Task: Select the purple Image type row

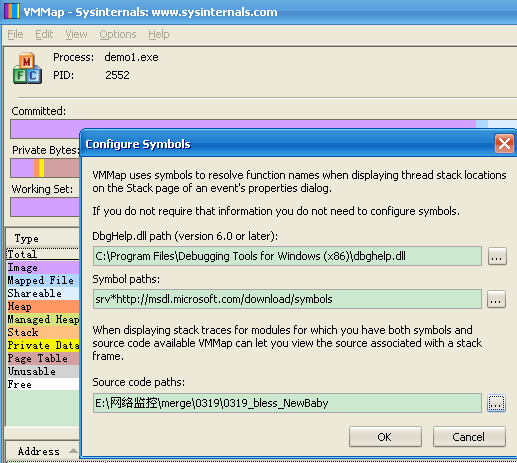Action: click(x=43, y=267)
